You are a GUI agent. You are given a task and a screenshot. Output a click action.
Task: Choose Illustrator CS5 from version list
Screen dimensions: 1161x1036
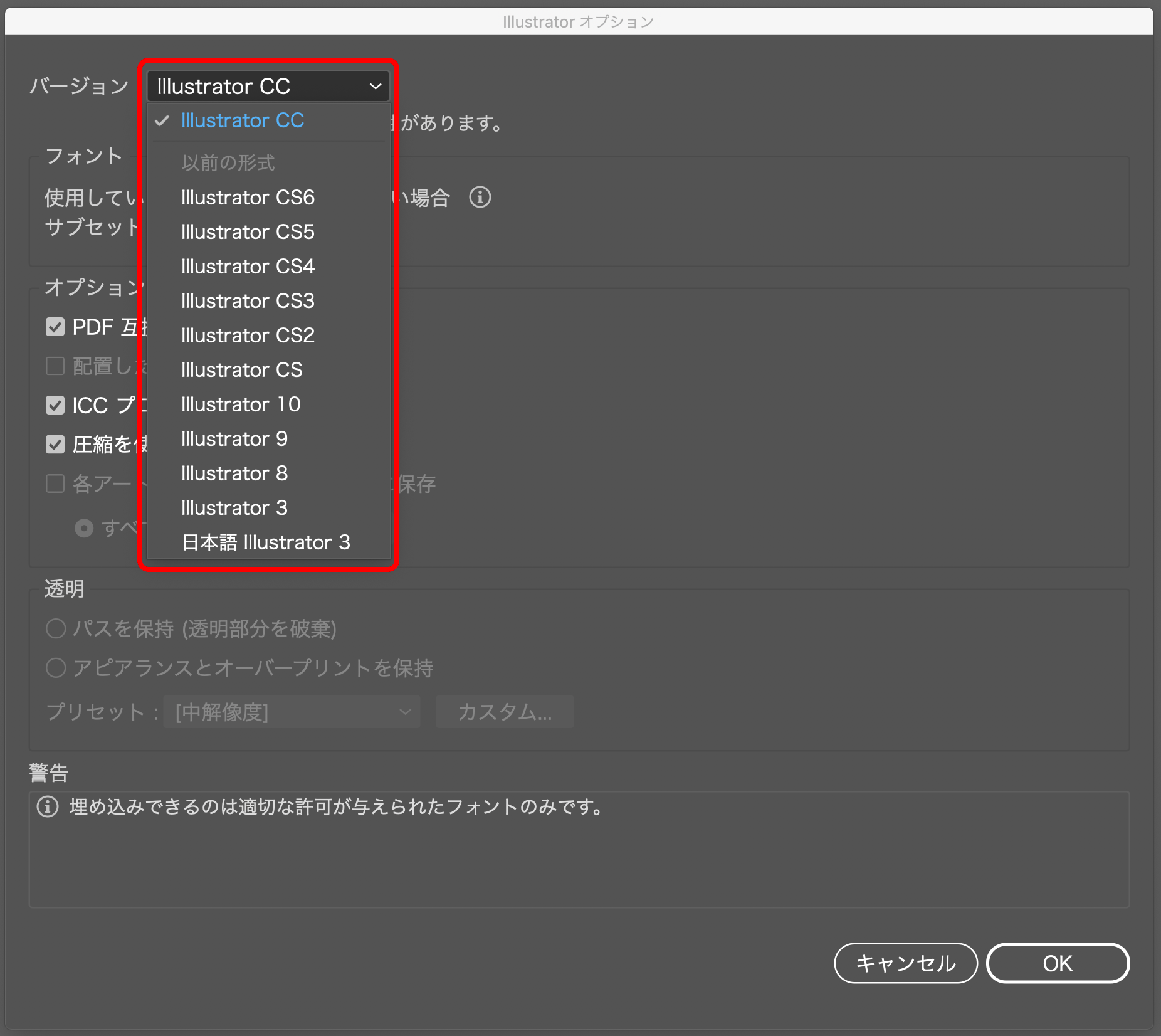[268, 232]
